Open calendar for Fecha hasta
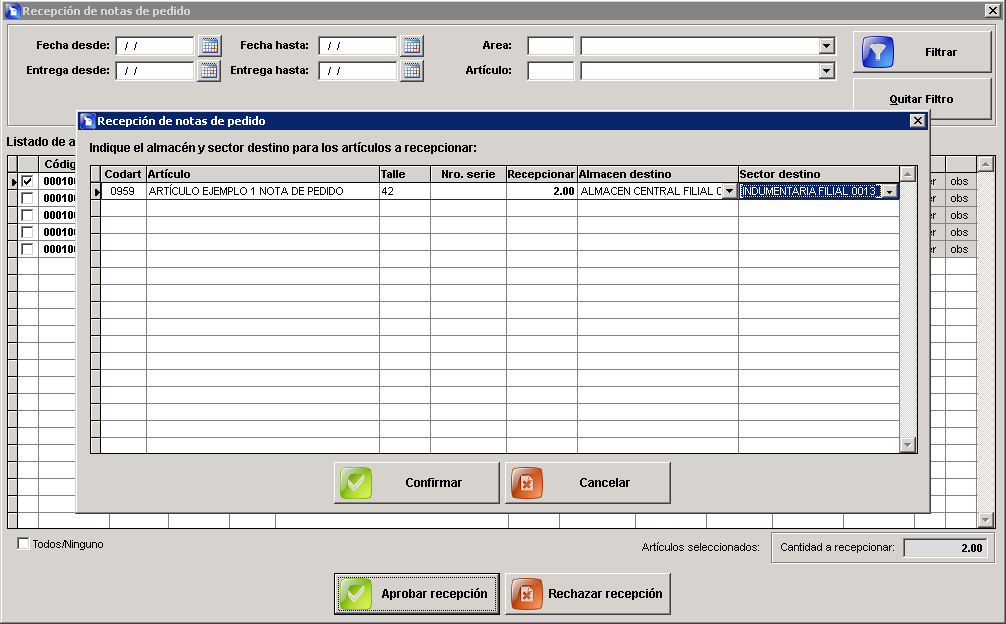The image size is (1006, 624). (412, 46)
